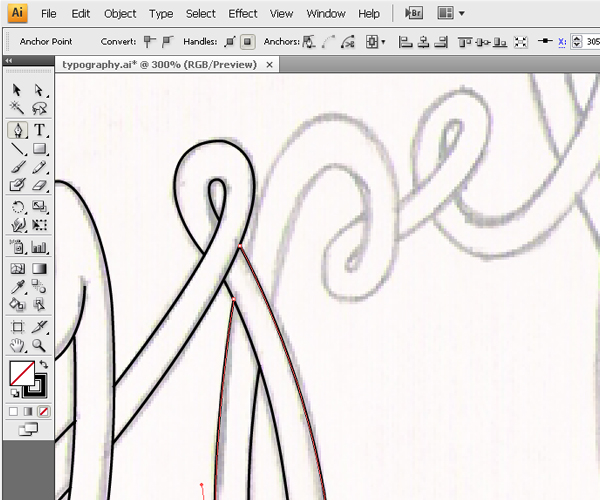Click the X coordinate link label
Viewport: 600px width, 500px height.
[x=562, y=41]
